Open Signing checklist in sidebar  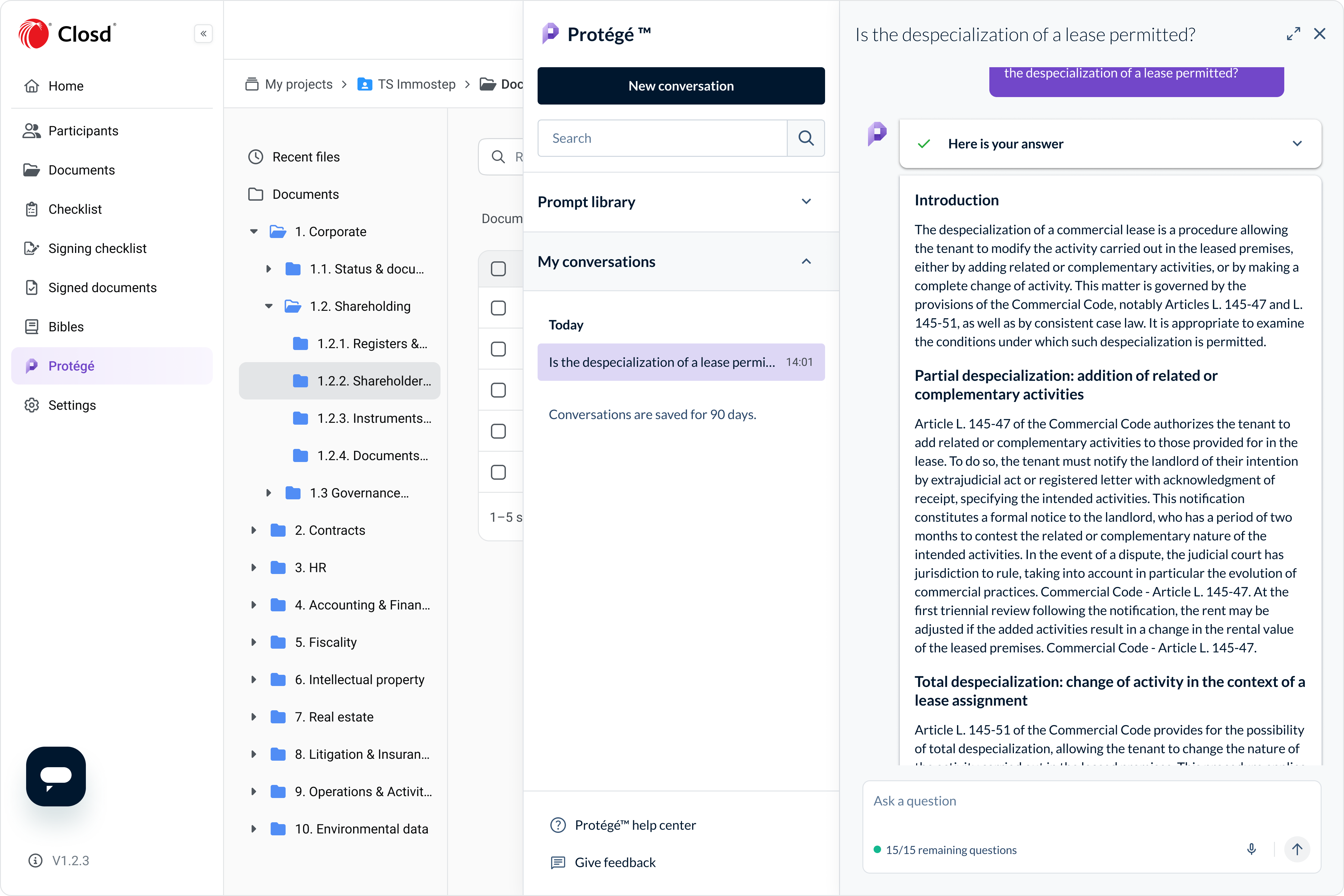(97, 248)
